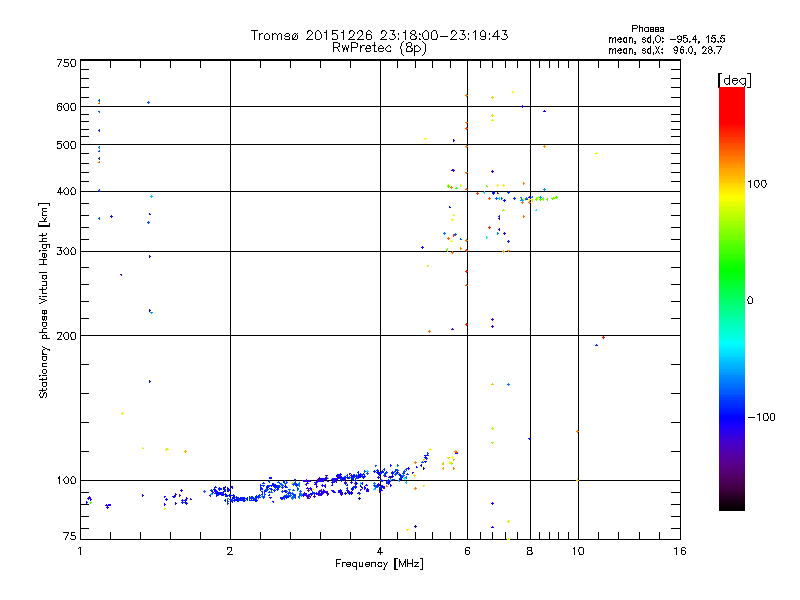Screen dimensions: 800x600
Task: Click the x-axis label '4'
Action: [x=380, y=551]
